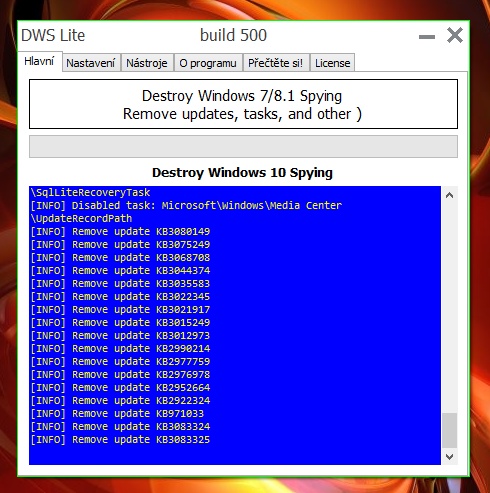The width and height of the screenshot is (490, 493).
Task: Switch to the O programu tab
Action: click(208, 63)
